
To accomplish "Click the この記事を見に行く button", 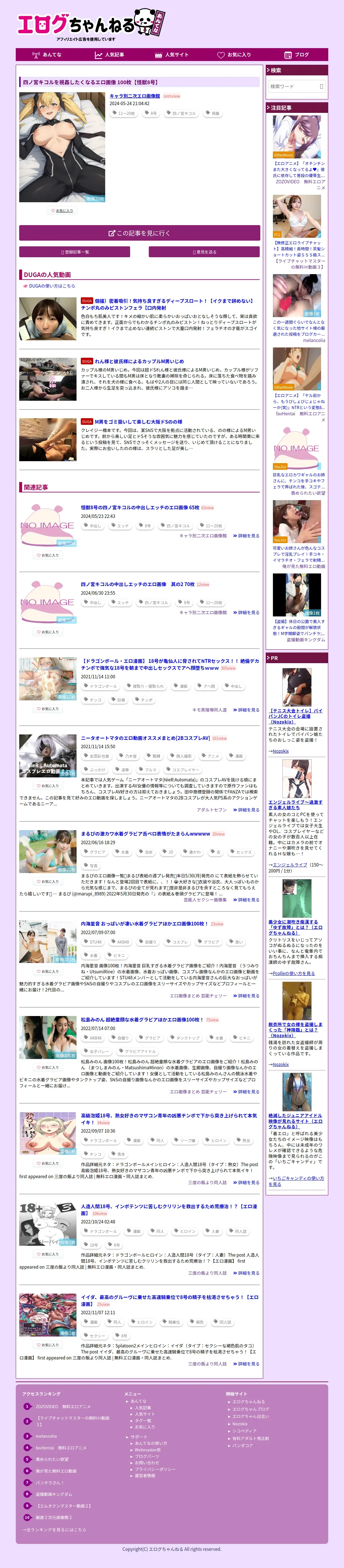I will click(139, 233).
